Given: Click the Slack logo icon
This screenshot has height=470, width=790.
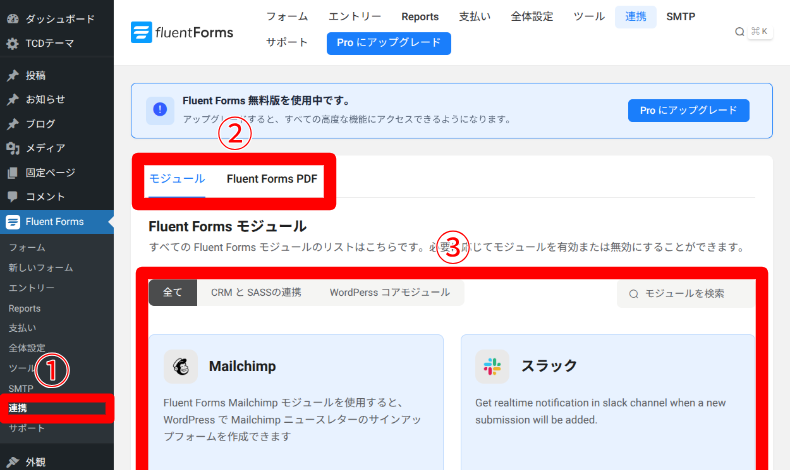Looking at the screenshot, I should [492, 366].
